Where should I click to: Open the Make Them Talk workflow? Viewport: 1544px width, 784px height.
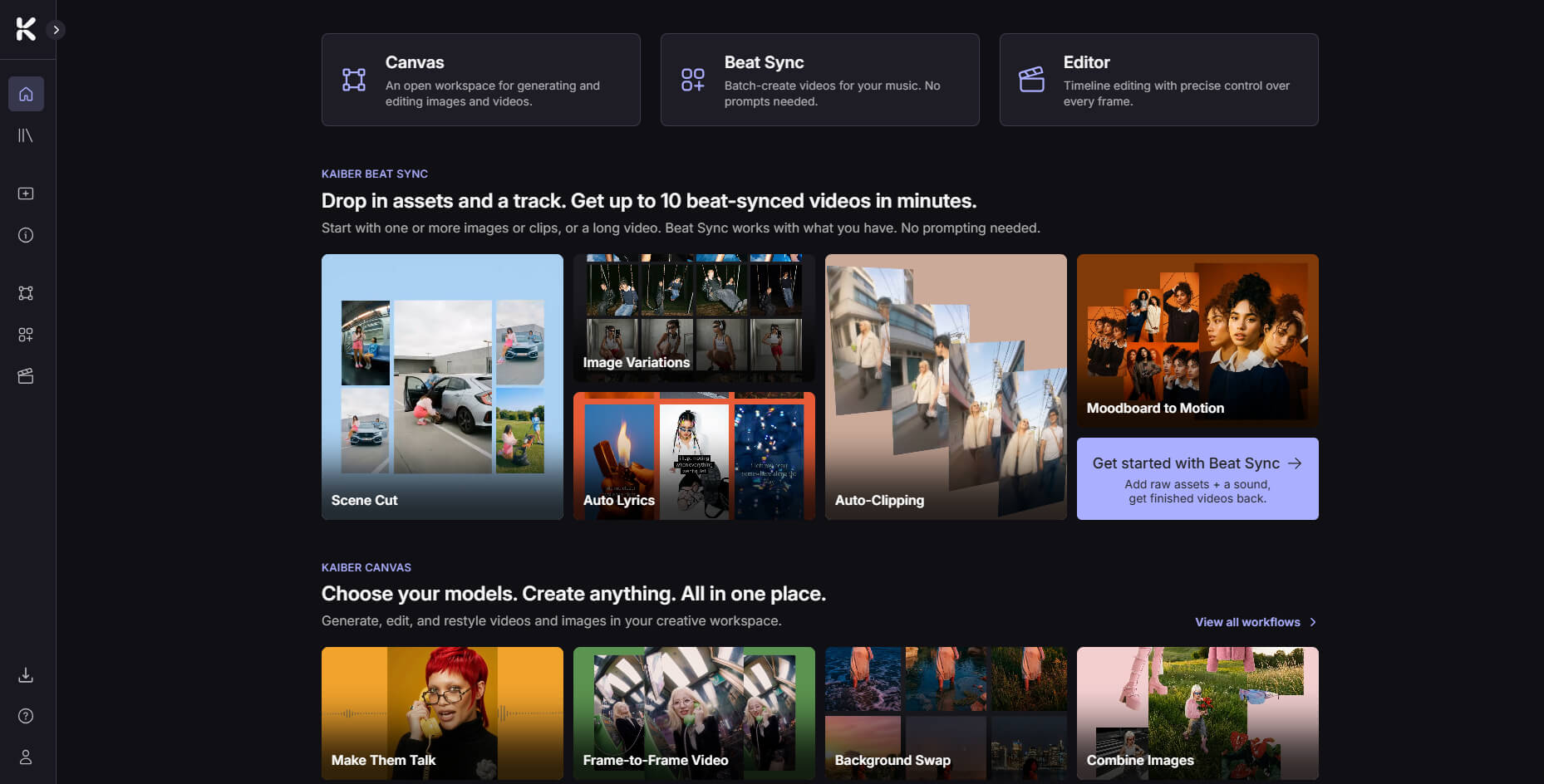[x=442, y=713]
